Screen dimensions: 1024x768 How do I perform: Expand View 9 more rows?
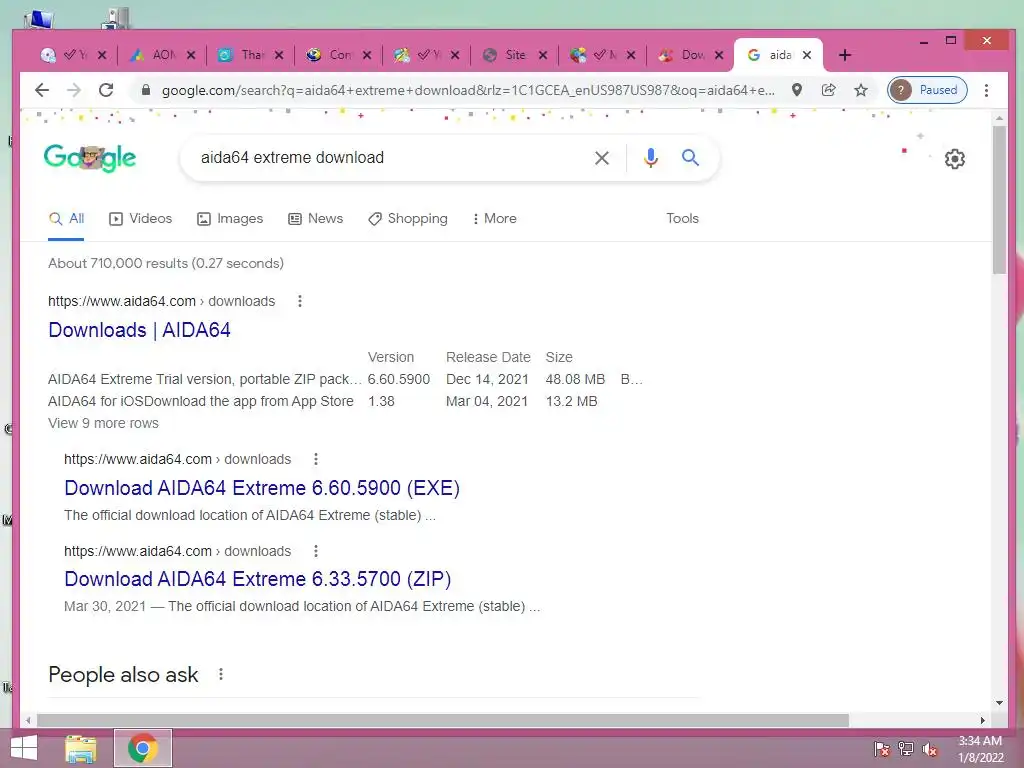pos(103,423)
